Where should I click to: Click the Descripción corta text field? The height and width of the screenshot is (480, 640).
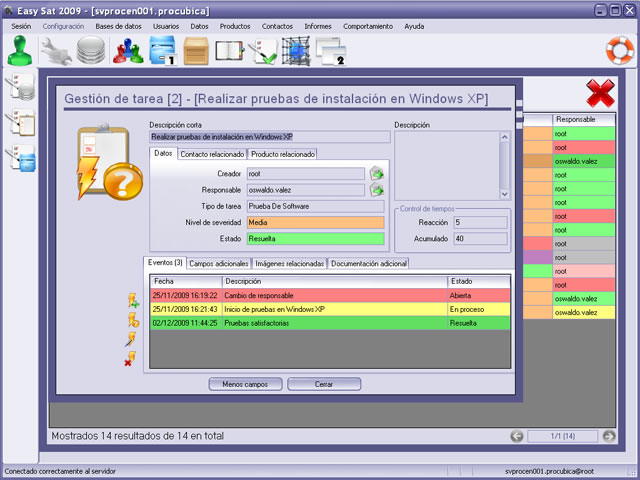[270, 137]
